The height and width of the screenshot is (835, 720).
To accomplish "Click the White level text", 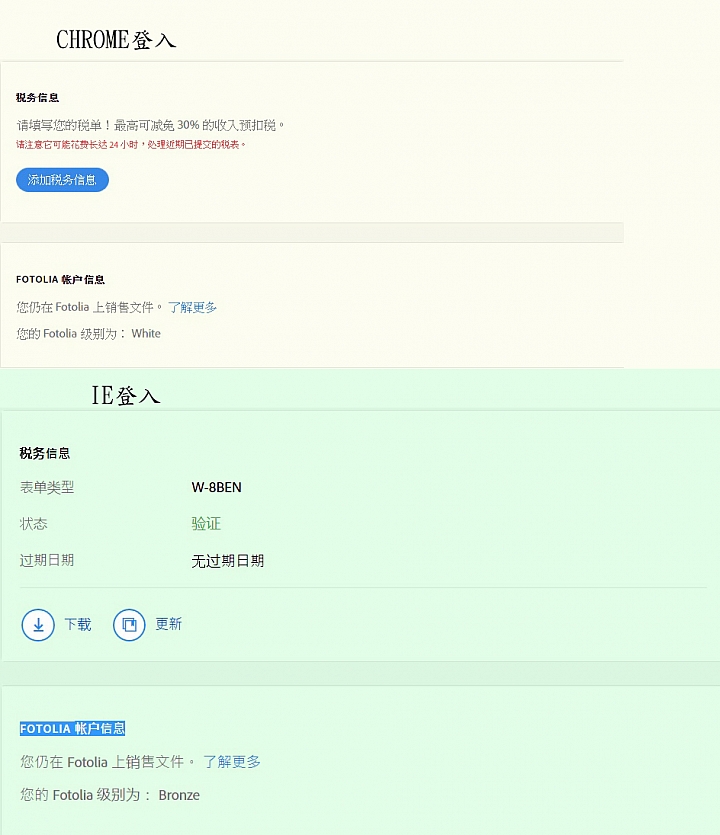I will 146,333.
